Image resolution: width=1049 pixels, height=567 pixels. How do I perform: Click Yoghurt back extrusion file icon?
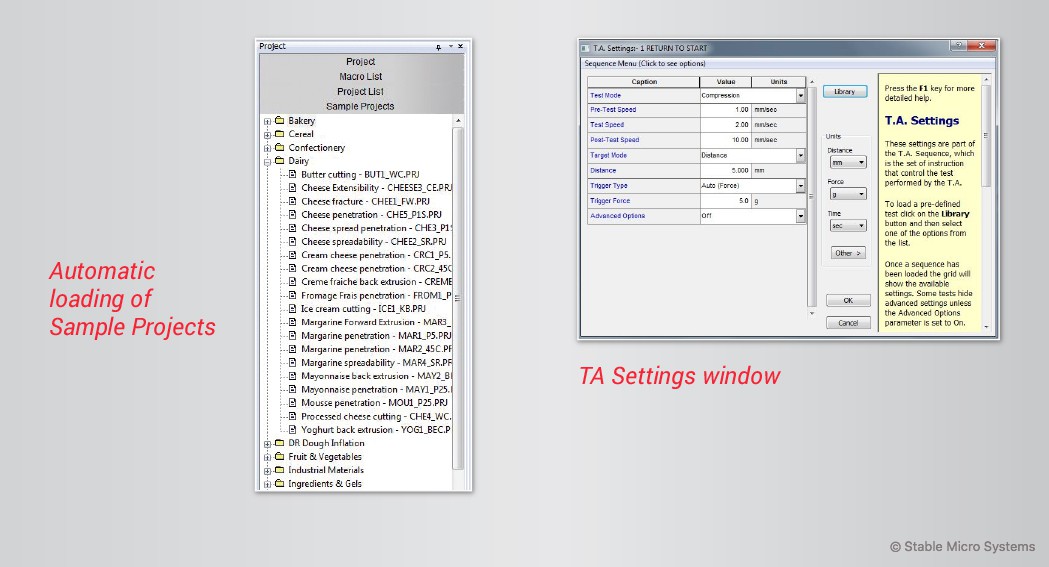pos(292,429)
